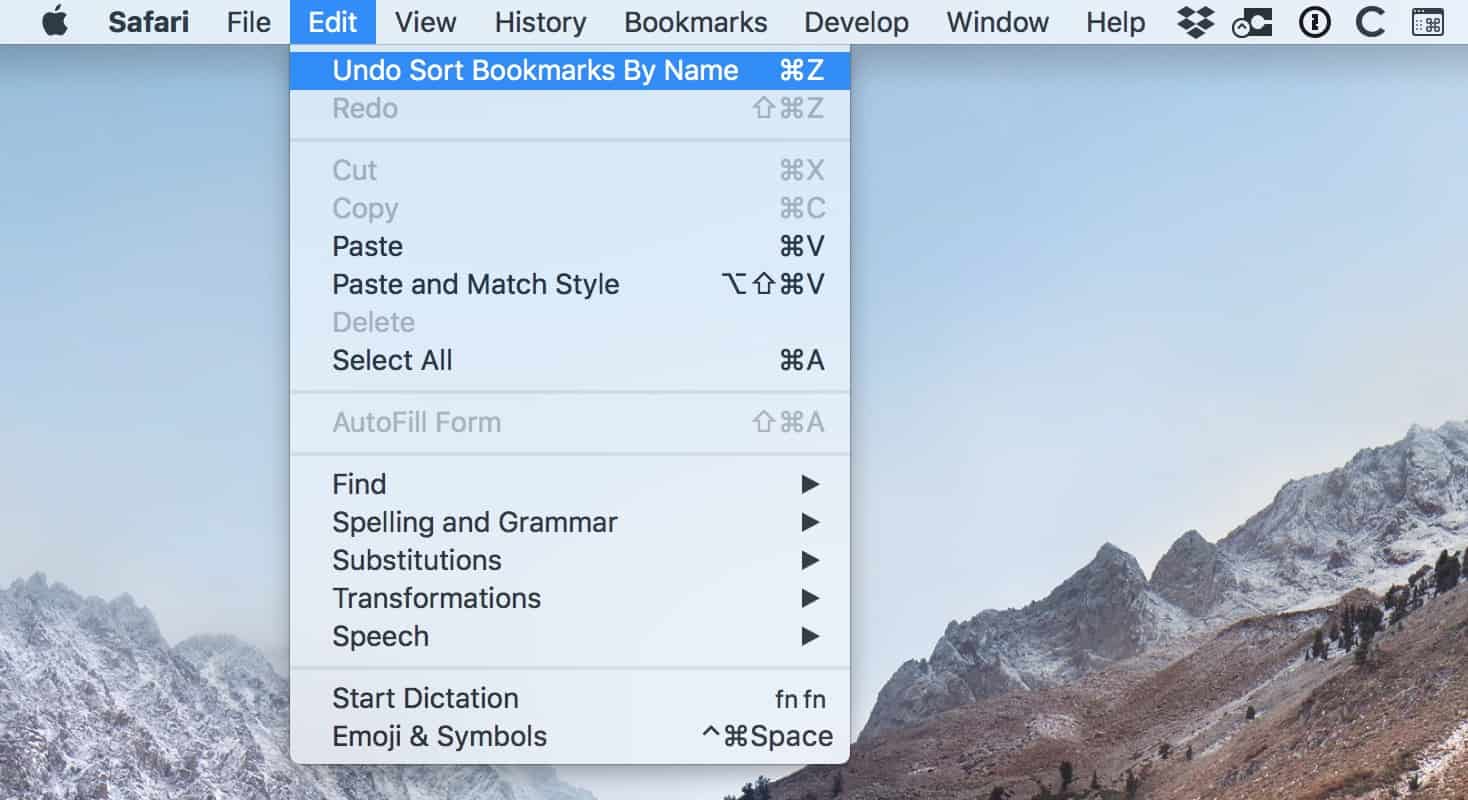Open the Apple menu
Screen dimensions: 1468x800
(x=55, y=22)
